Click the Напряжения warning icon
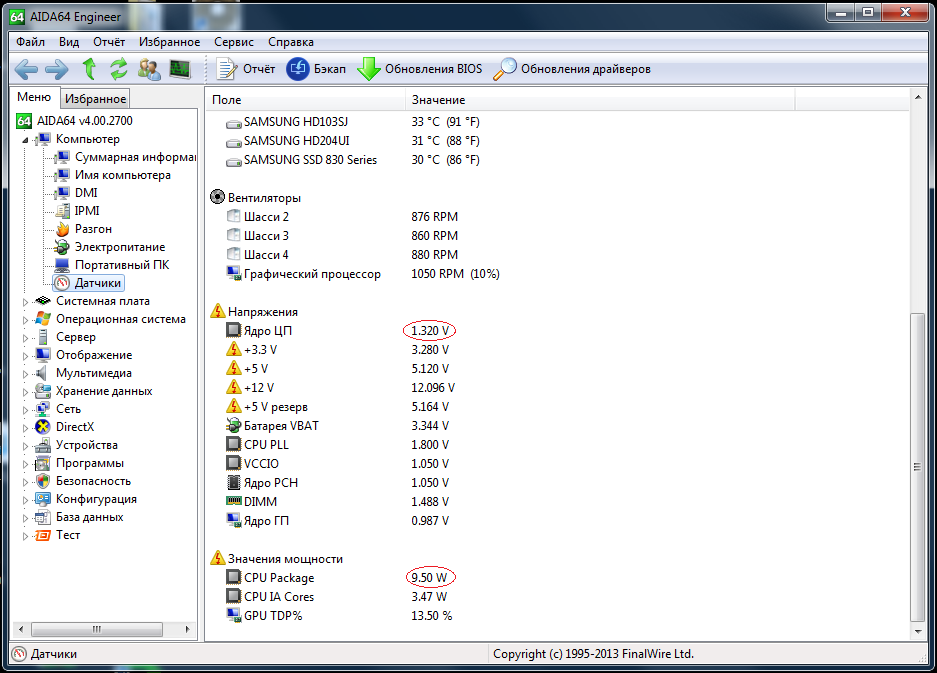 coord(218,311)
